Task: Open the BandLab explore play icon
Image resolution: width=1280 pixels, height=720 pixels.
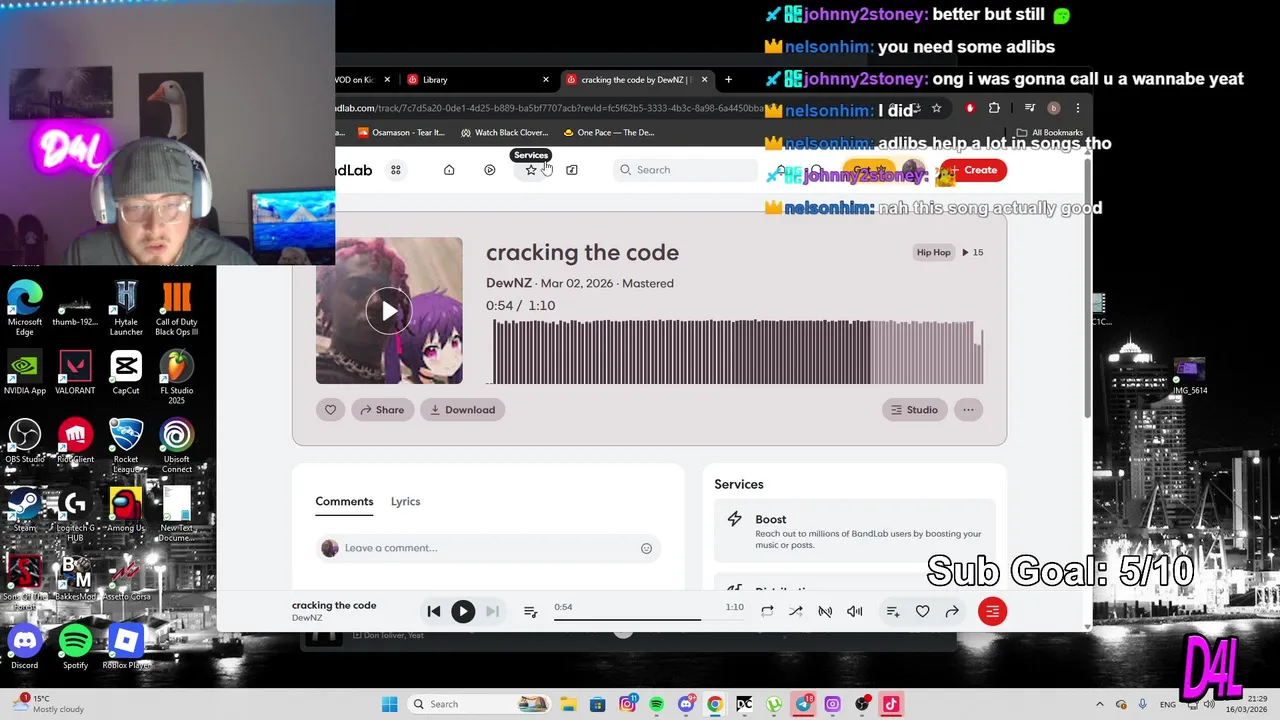Action: click(x=490, y=170)
